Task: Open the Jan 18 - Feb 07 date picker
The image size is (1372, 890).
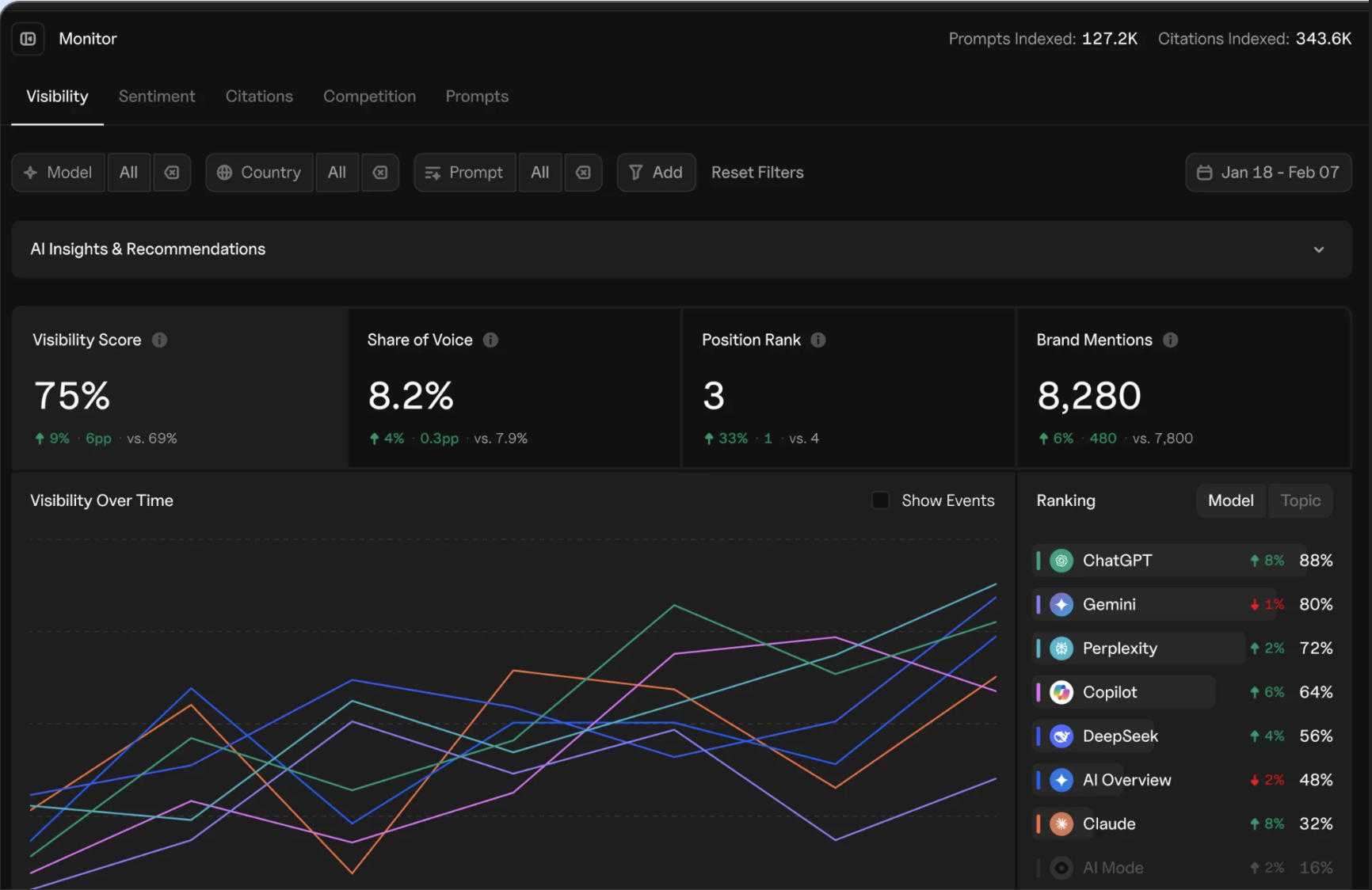Action: [1268, 173]
